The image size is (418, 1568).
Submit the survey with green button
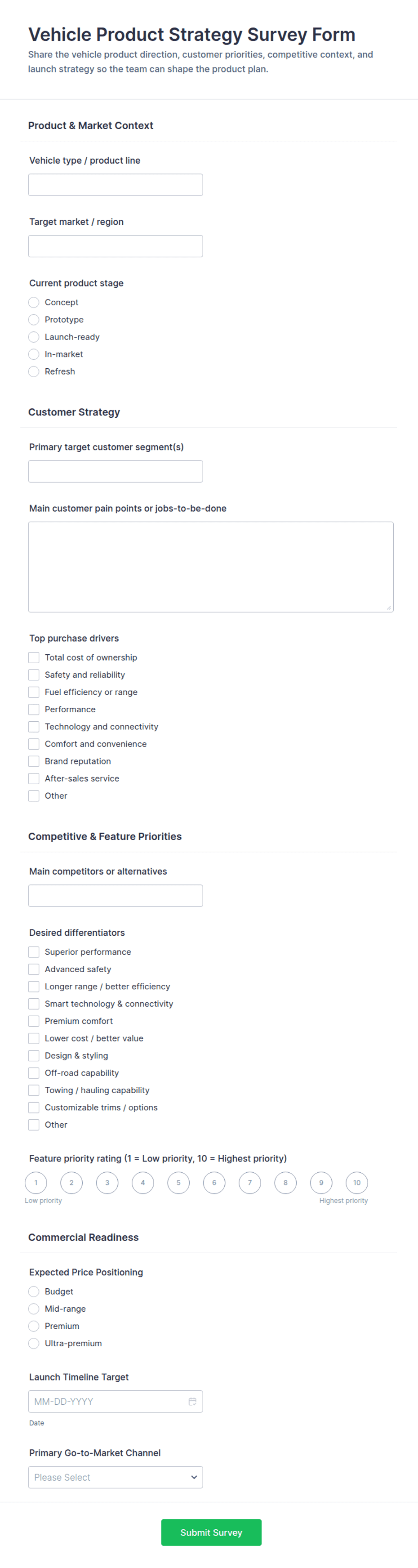(211, 1532)
